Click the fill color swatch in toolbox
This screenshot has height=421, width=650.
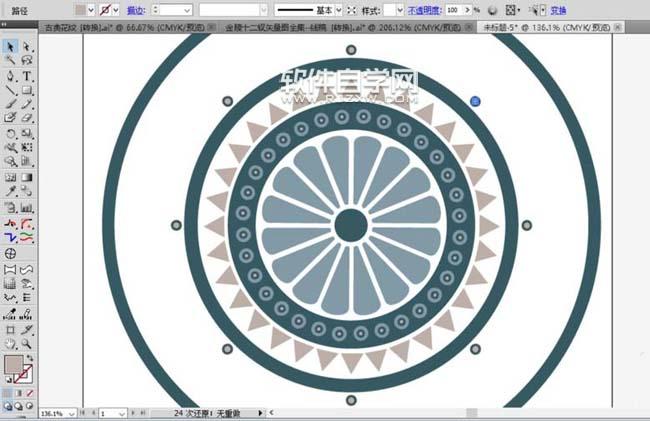point(12,364)
